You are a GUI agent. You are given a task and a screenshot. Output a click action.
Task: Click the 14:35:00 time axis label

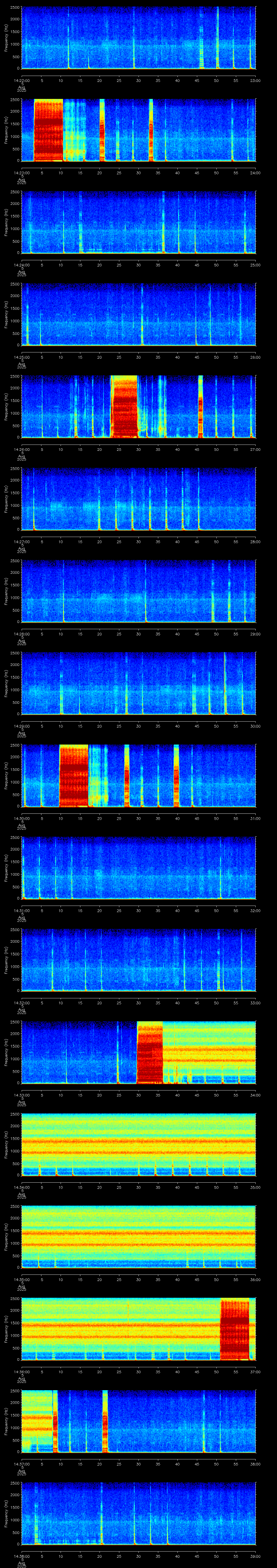(x=21, y=1279)
